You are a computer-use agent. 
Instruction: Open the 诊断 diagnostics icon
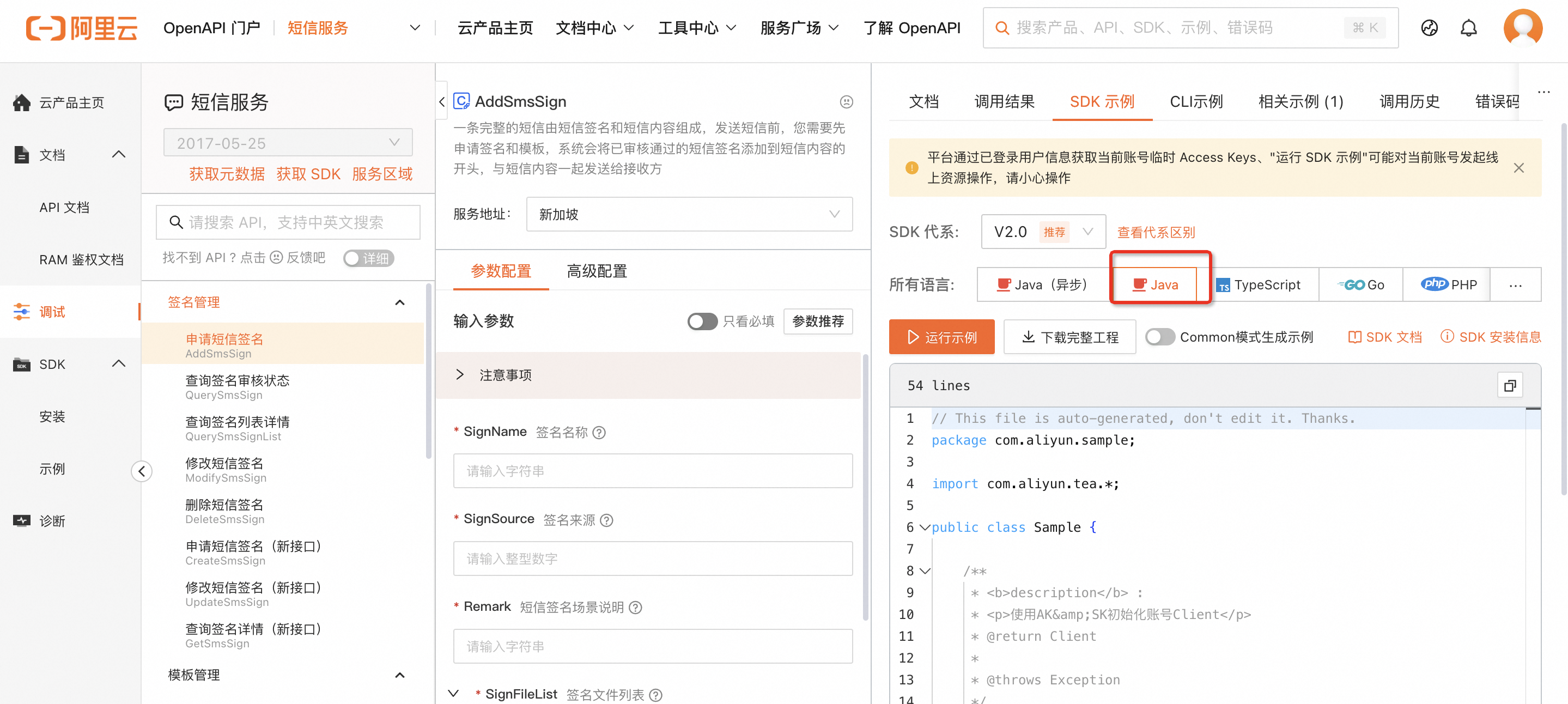tap(21, 521)
